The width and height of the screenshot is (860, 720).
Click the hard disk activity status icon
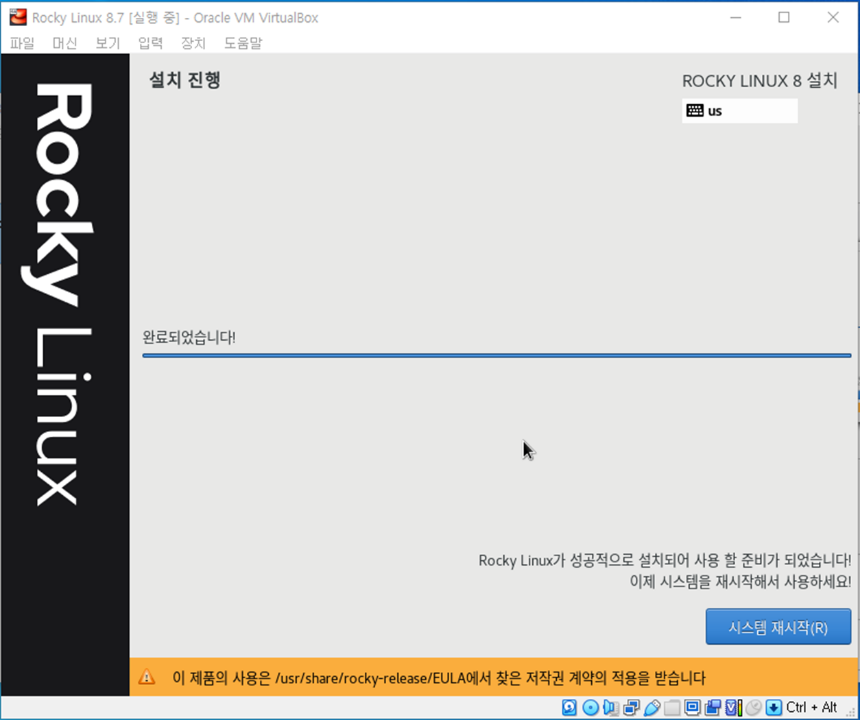tap(568, 707)
